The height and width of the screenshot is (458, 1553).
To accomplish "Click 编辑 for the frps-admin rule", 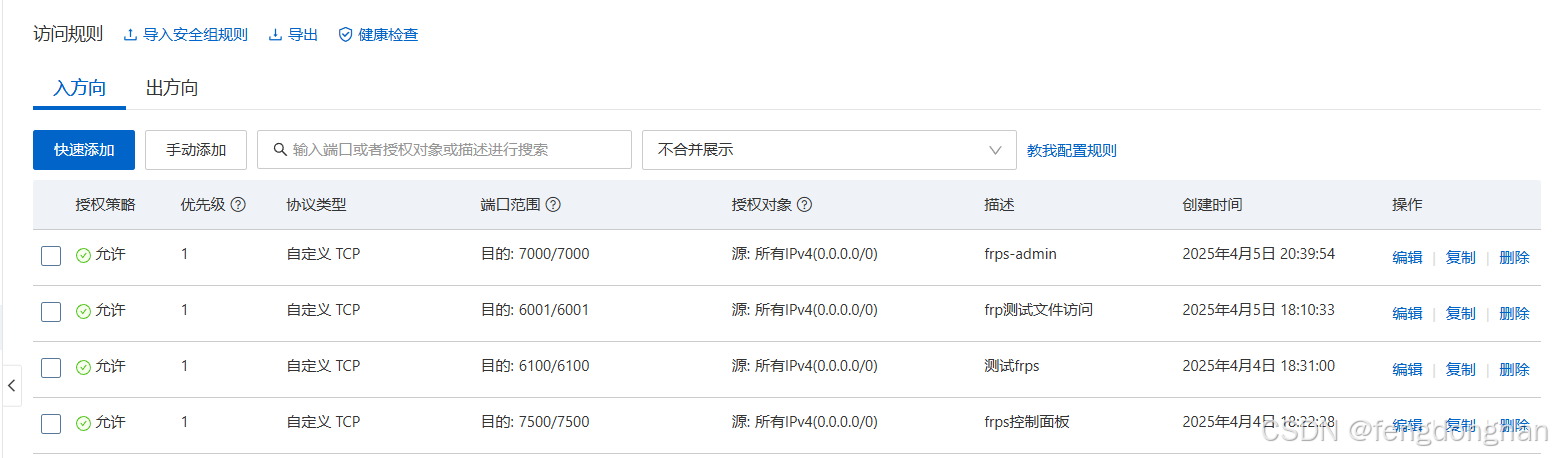I will [1407, 257].
